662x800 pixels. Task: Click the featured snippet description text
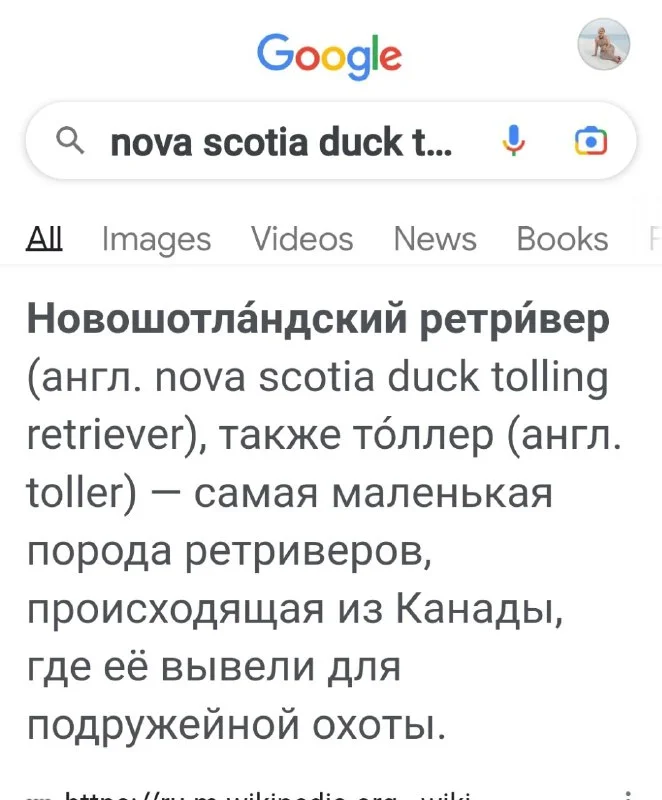pos(300,550)
